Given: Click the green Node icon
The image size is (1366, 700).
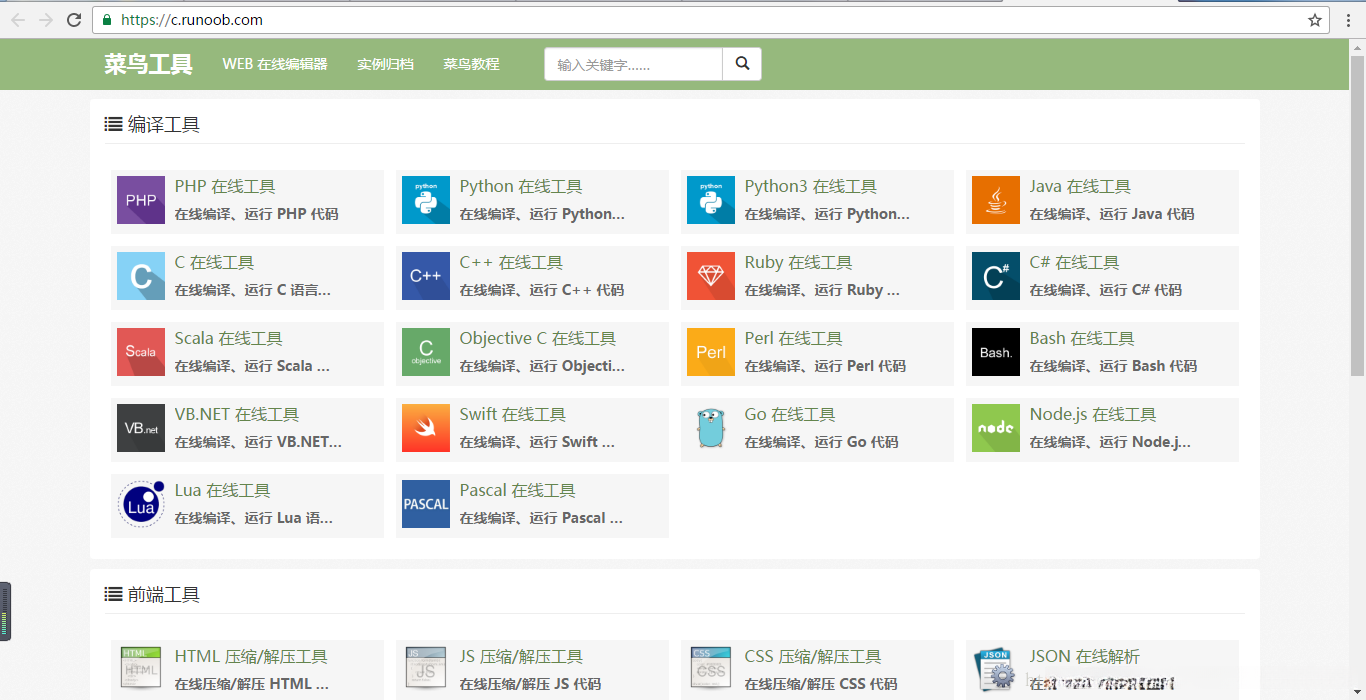Looking at the screenshot, I should pyautogui.click(x=996, y=428).
